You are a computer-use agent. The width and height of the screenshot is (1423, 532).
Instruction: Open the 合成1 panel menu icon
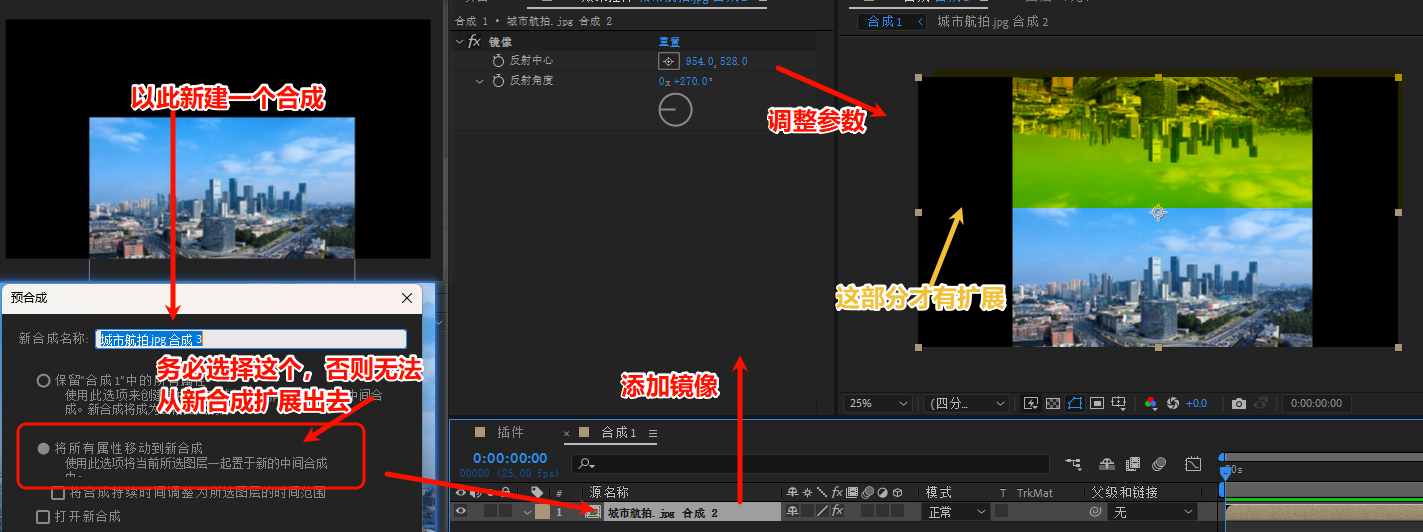[x=653, y=433]
